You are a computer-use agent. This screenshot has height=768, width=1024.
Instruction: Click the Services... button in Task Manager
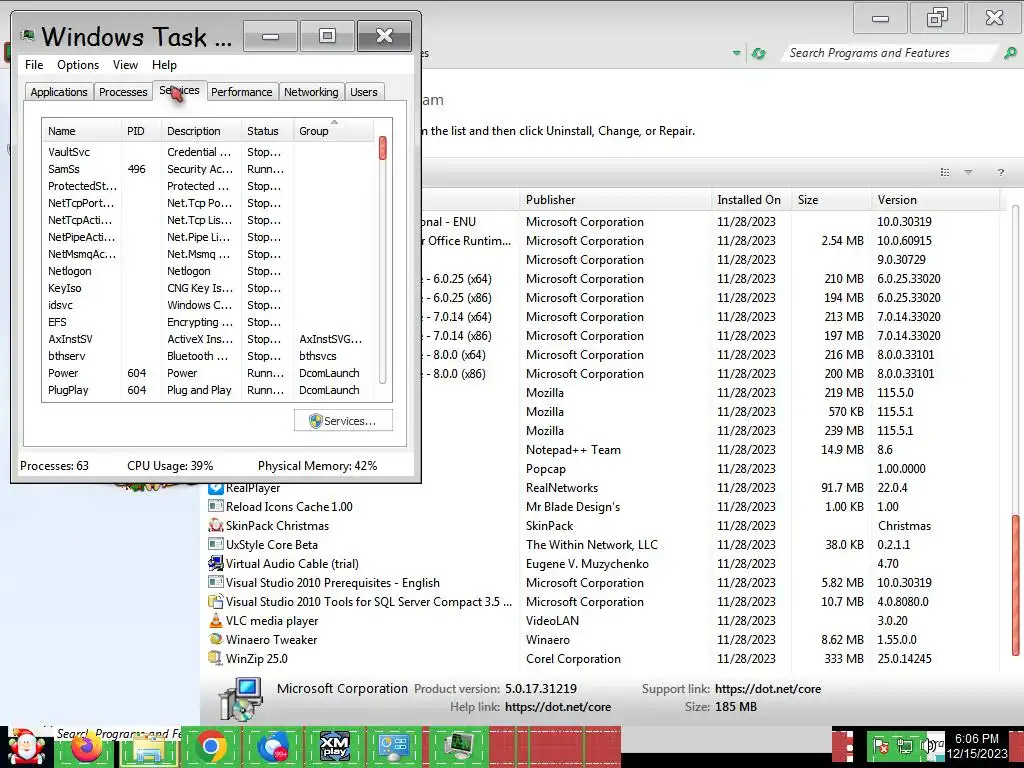(344, 421)
